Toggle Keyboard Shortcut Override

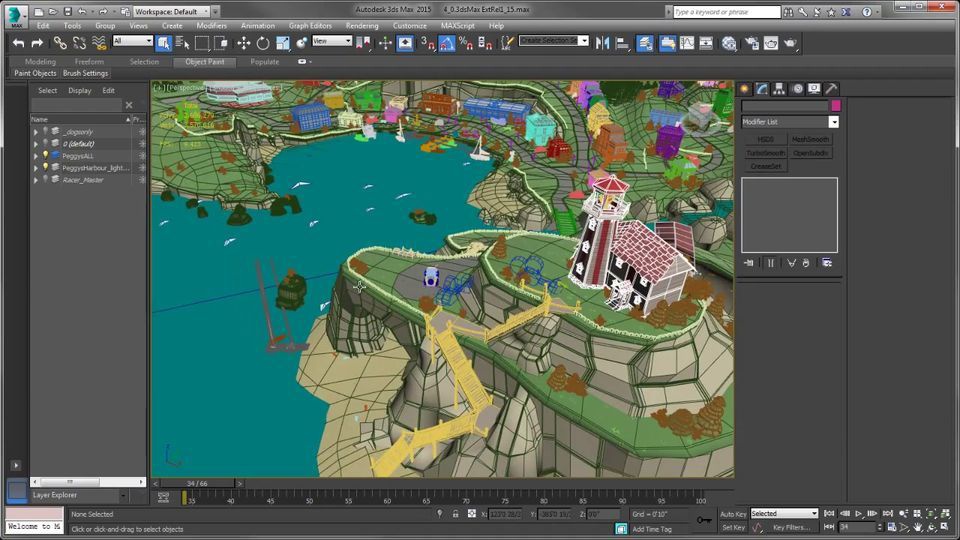[405, 43]
